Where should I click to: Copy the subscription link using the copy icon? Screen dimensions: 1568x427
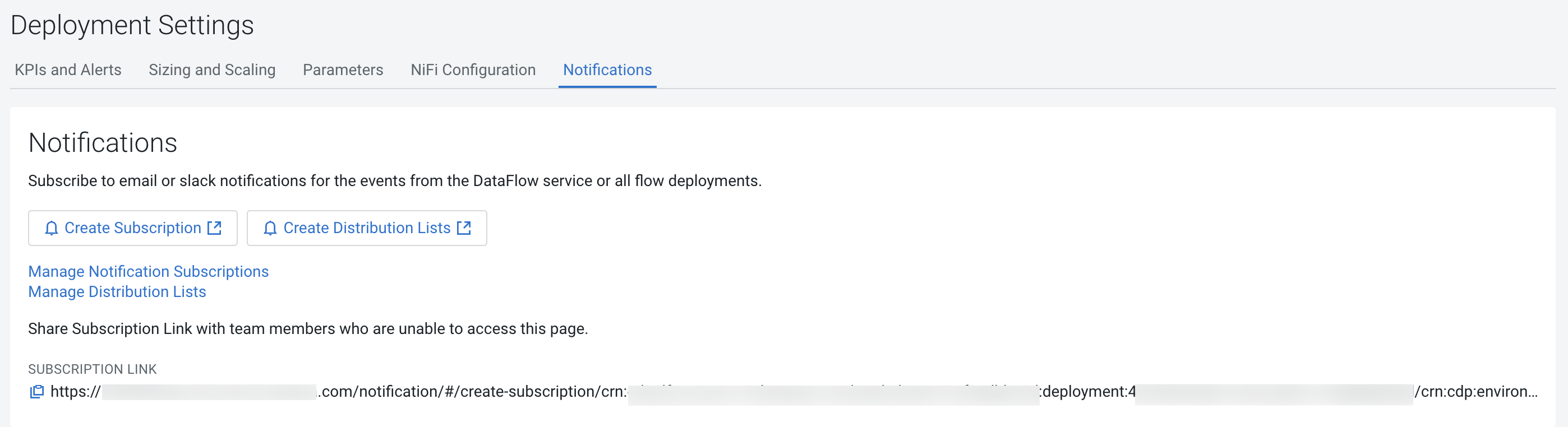coord(37,392)
